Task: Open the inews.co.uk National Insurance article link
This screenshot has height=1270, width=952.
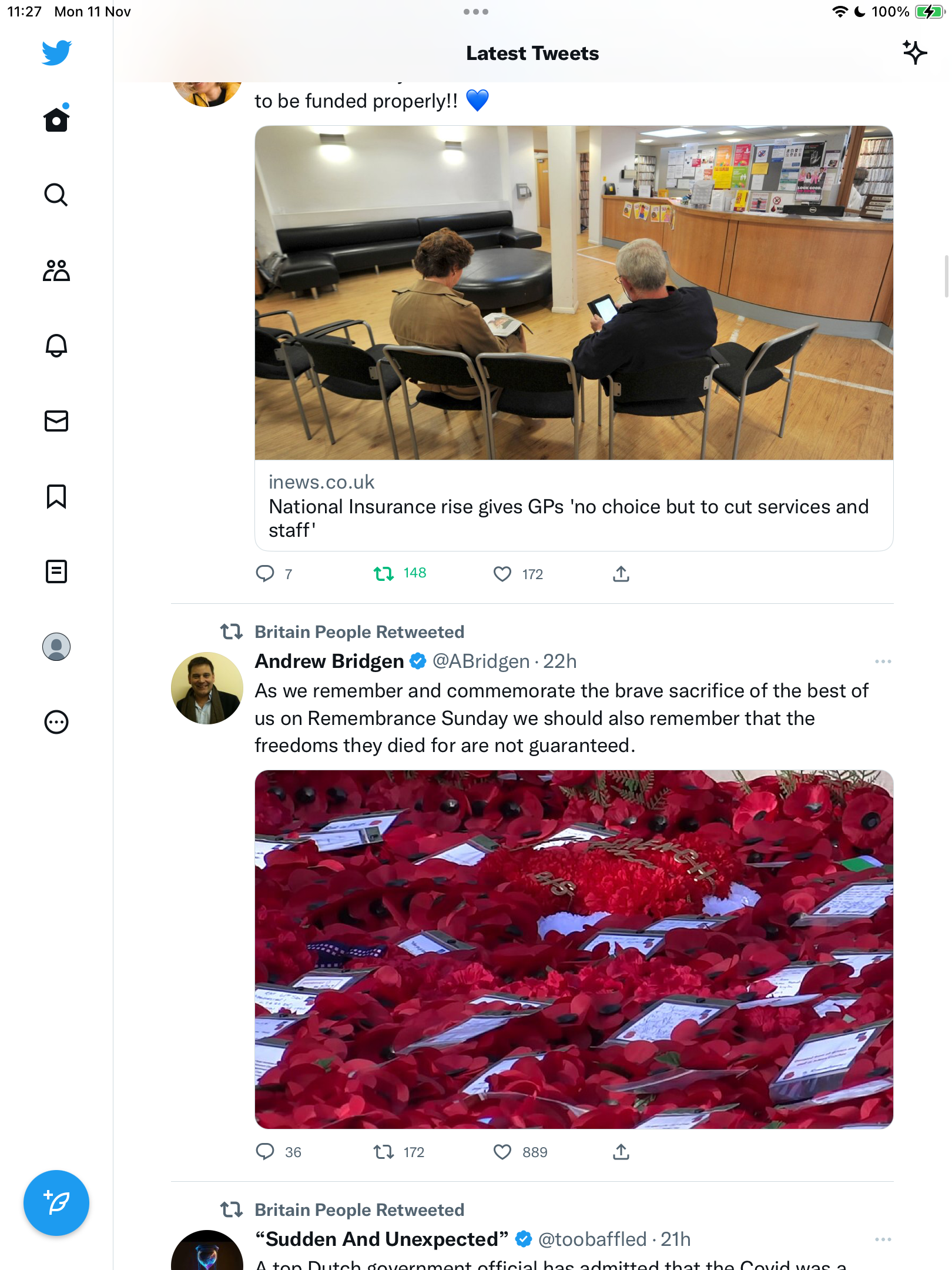Action: (x=574, y=506)
